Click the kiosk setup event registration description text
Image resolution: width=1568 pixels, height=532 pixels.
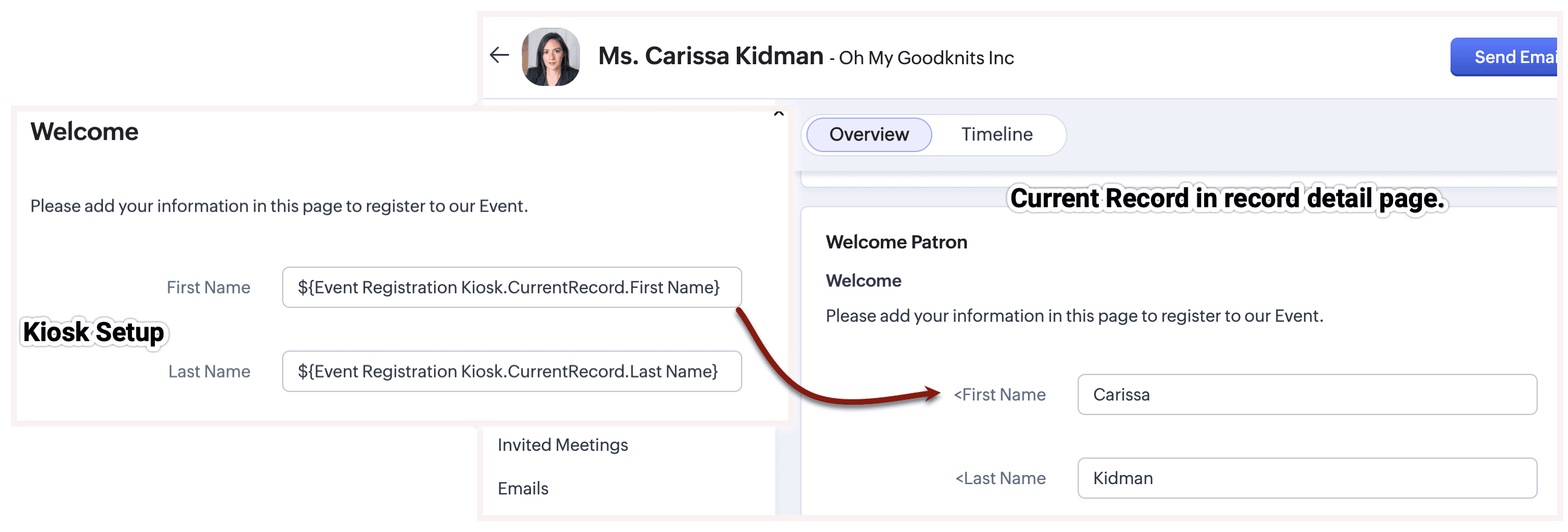[x=278, y=206]
